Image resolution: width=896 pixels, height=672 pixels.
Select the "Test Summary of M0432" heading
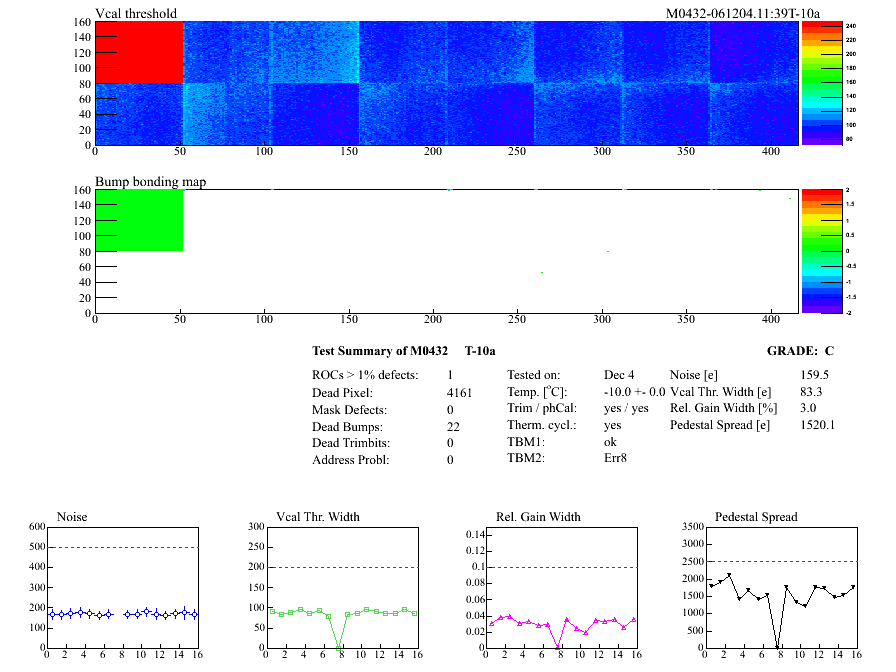coord(380,351)
